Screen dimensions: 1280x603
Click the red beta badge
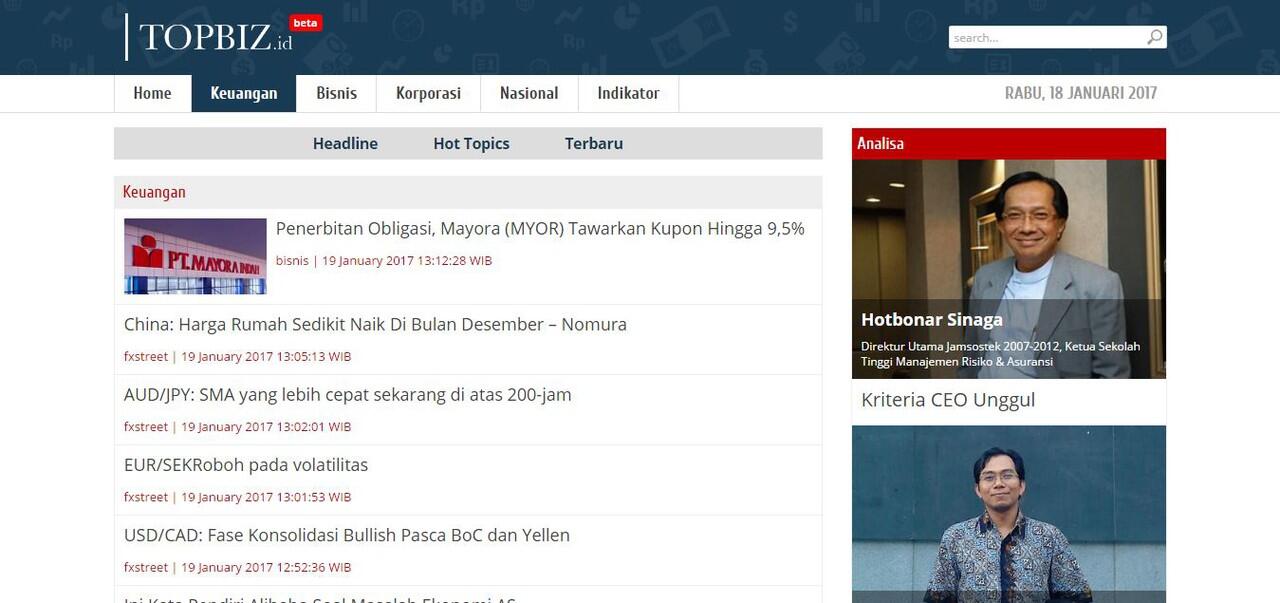tap(305, 23)
